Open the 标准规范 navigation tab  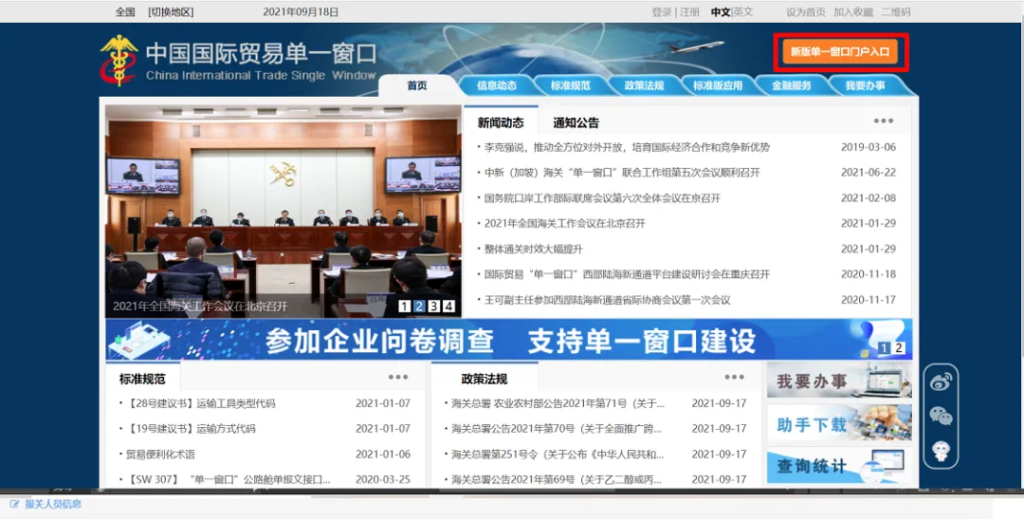[570, 86]
